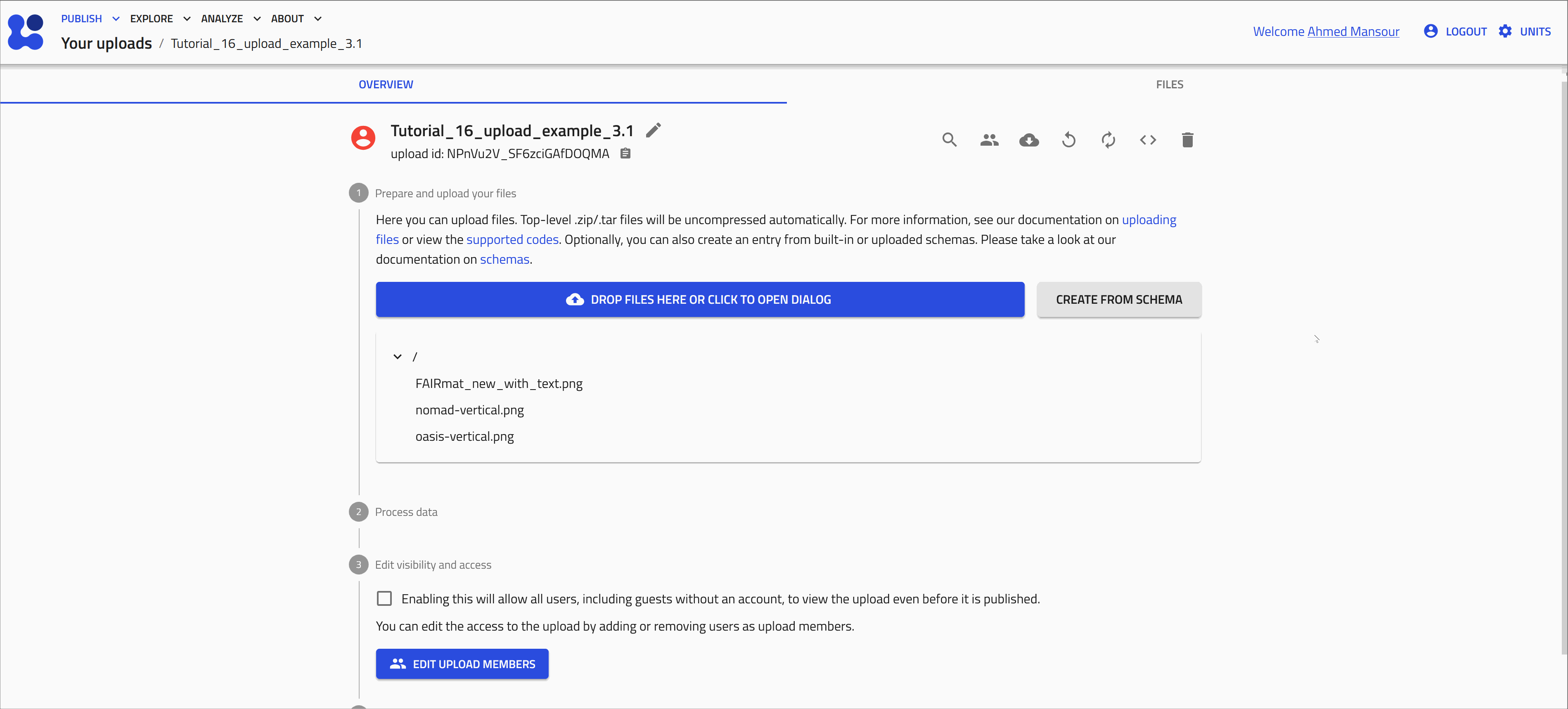
Task: Switch to the Files tab
Action: [x=1169, y=85]
